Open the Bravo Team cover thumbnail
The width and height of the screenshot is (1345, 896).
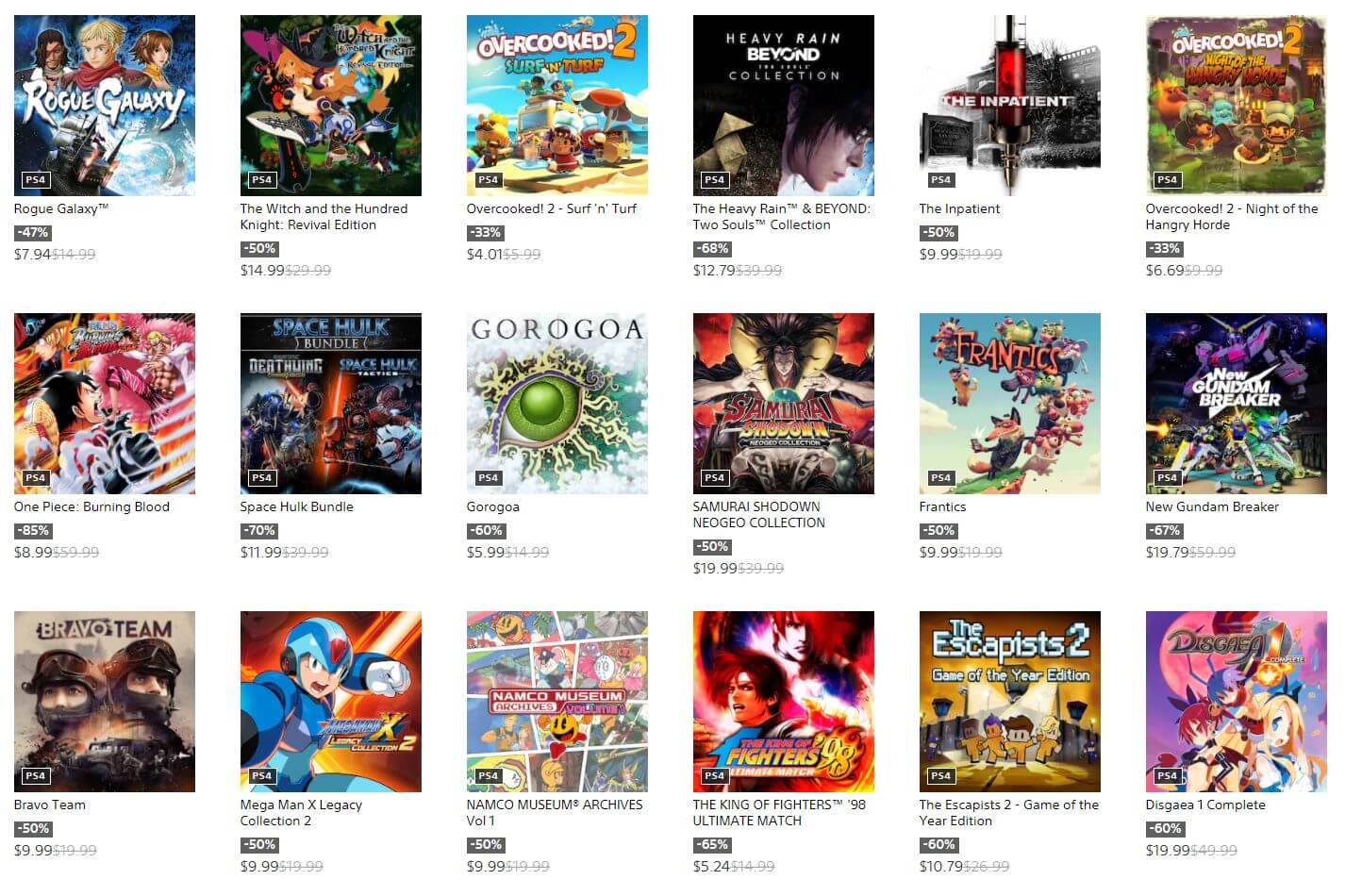coord(105,702)
